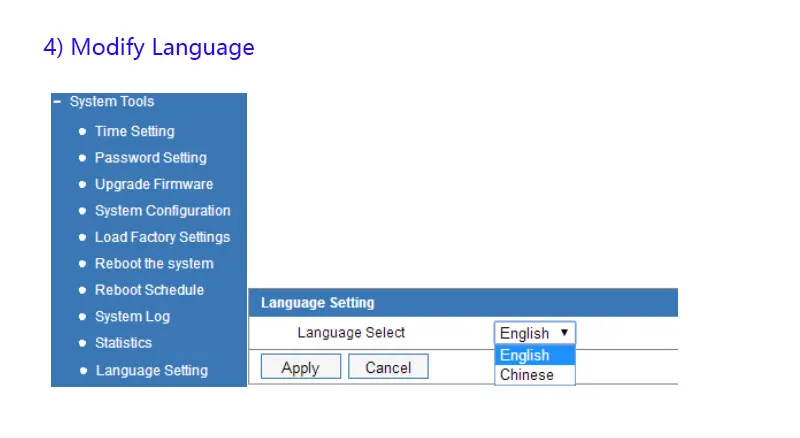800x438 pixels.
Task: Open Time Setting menu item
Action: click(x=135, y=132)
